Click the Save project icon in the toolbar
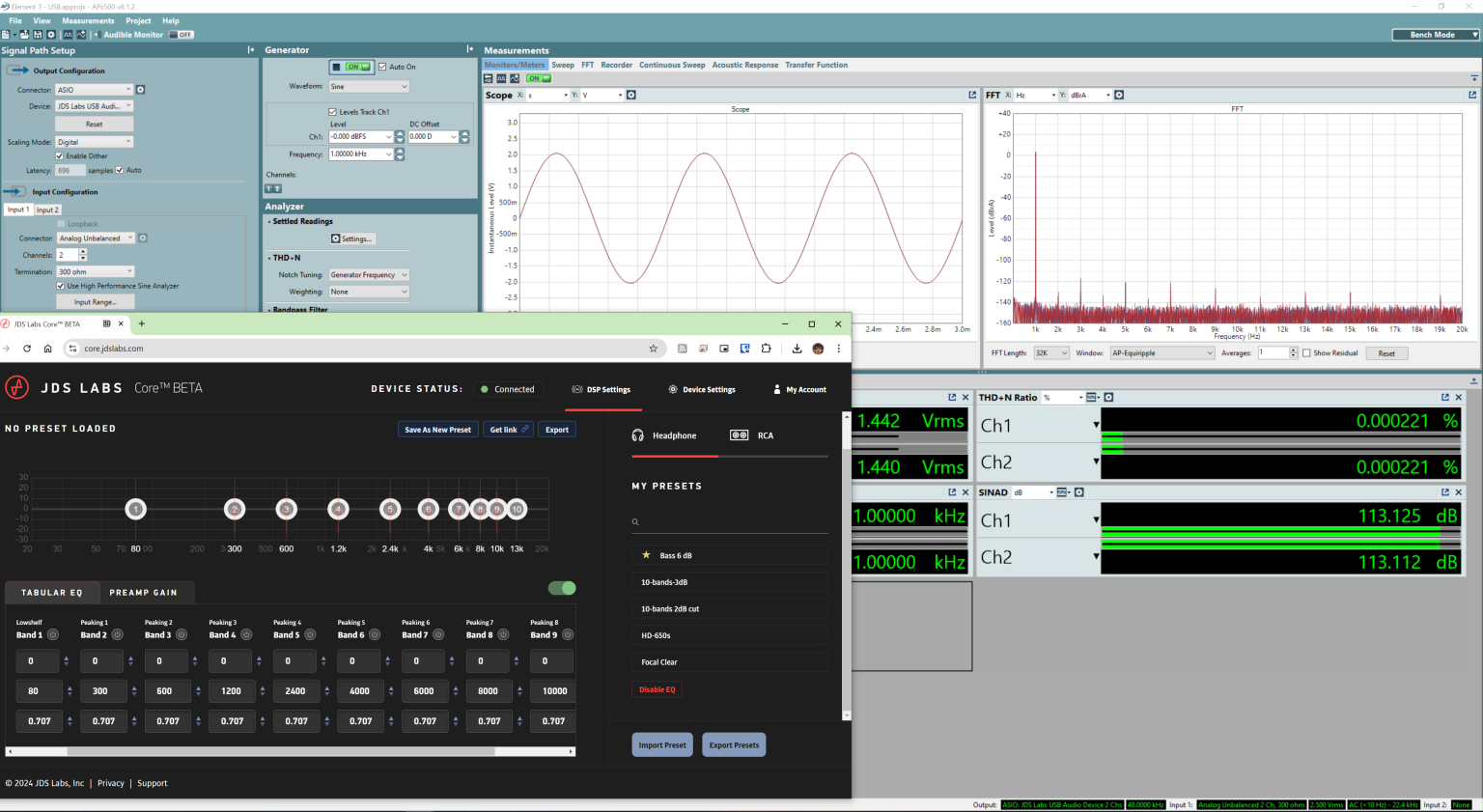1483x812 pixels. [39, 34]
